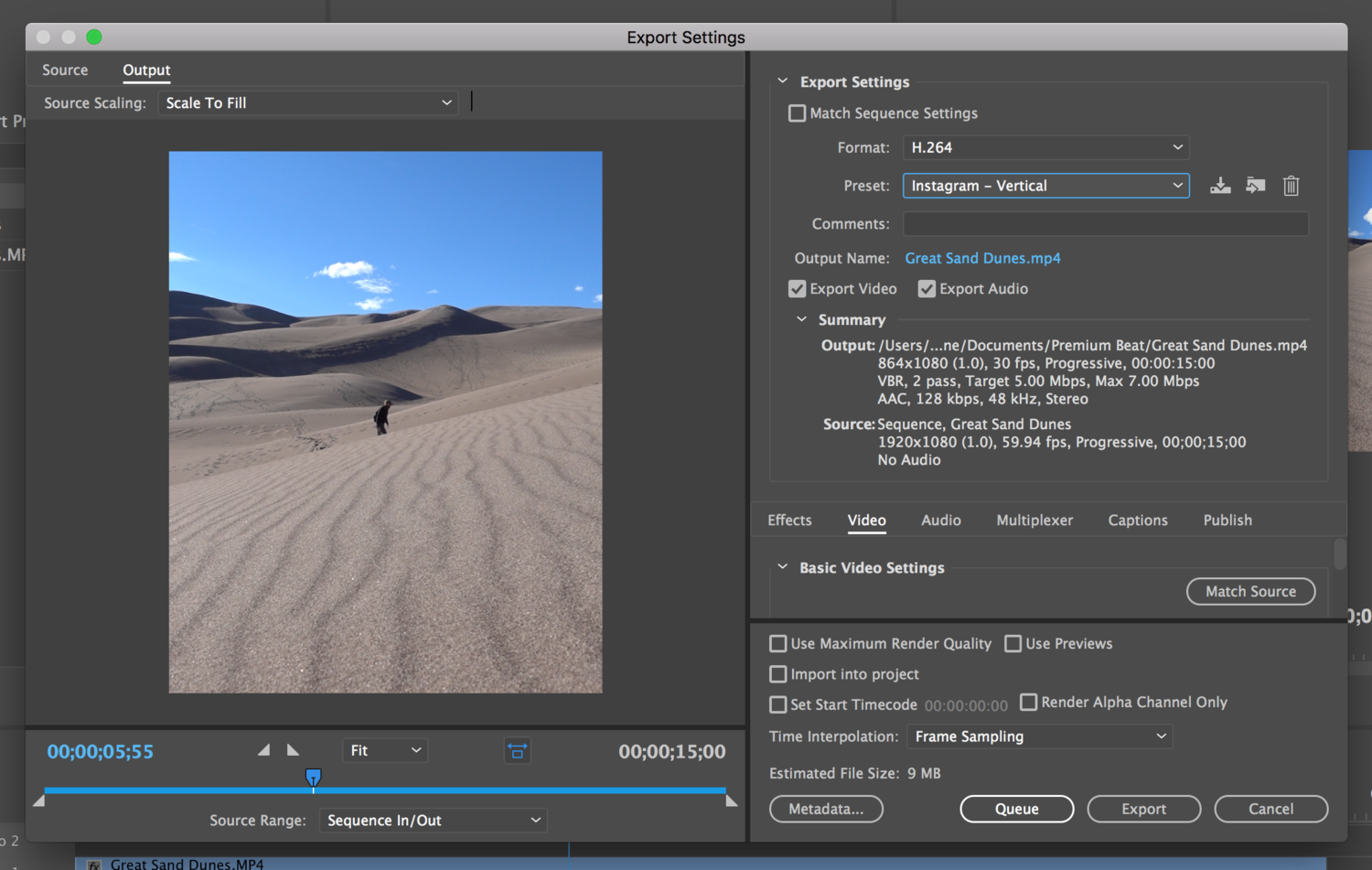Image resolution: width=1372 pixels, height=870 pixels.
Task: Click the Import Preset icon
Action: click(1256, 186)
